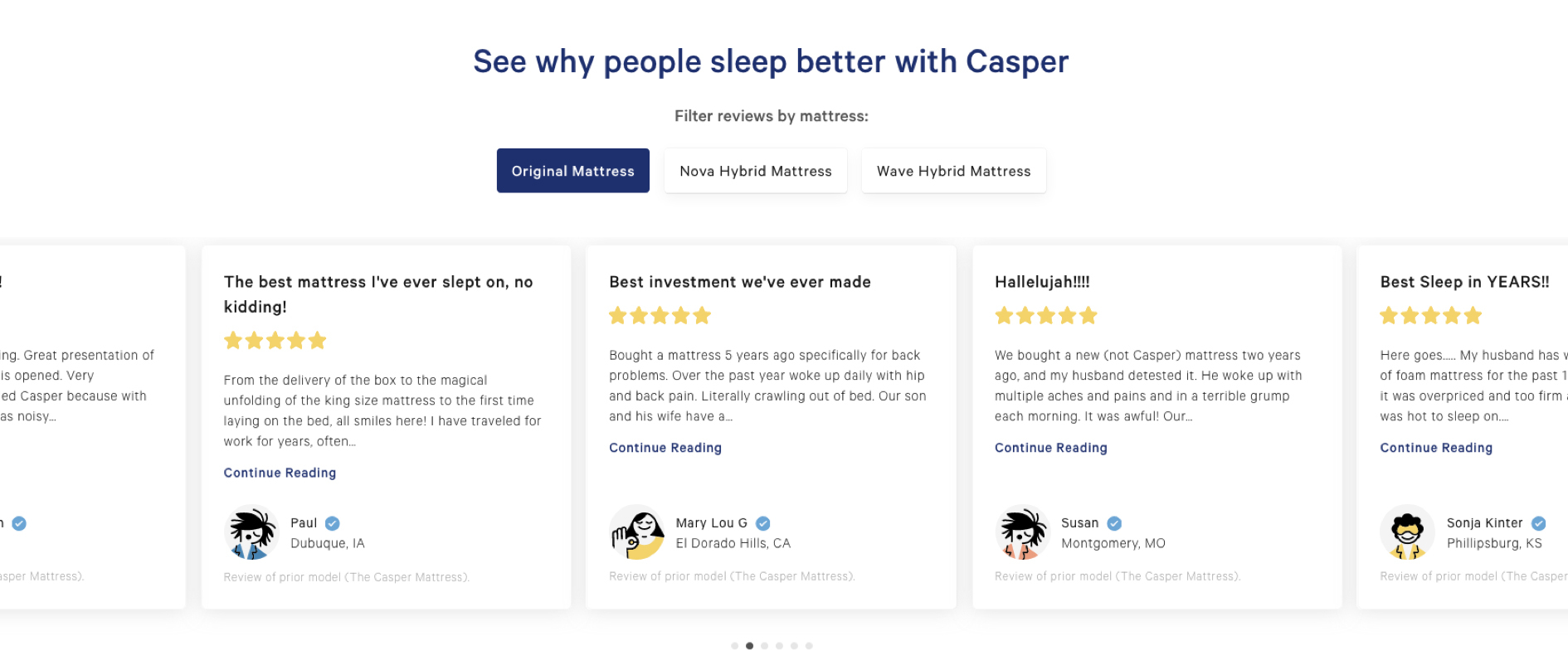Viewport: 1568px width, 670px height.
Task: Click Sonja Kinter's verified badge
Action: 1538,523
